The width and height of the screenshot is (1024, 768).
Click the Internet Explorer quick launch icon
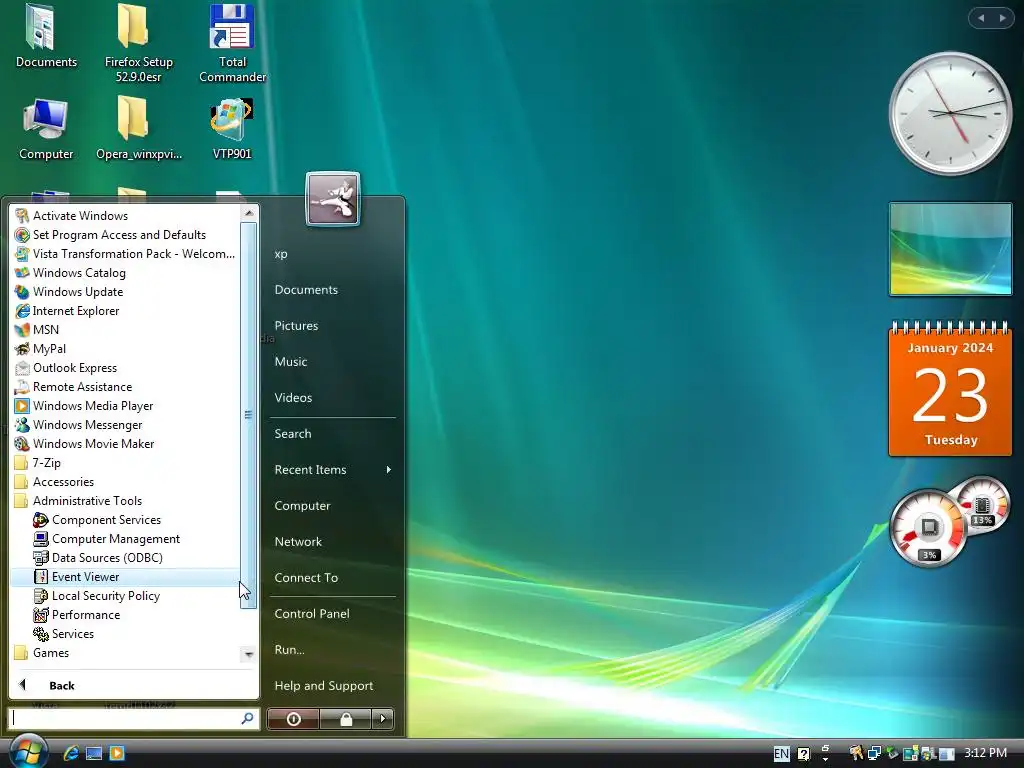[71, 753]
